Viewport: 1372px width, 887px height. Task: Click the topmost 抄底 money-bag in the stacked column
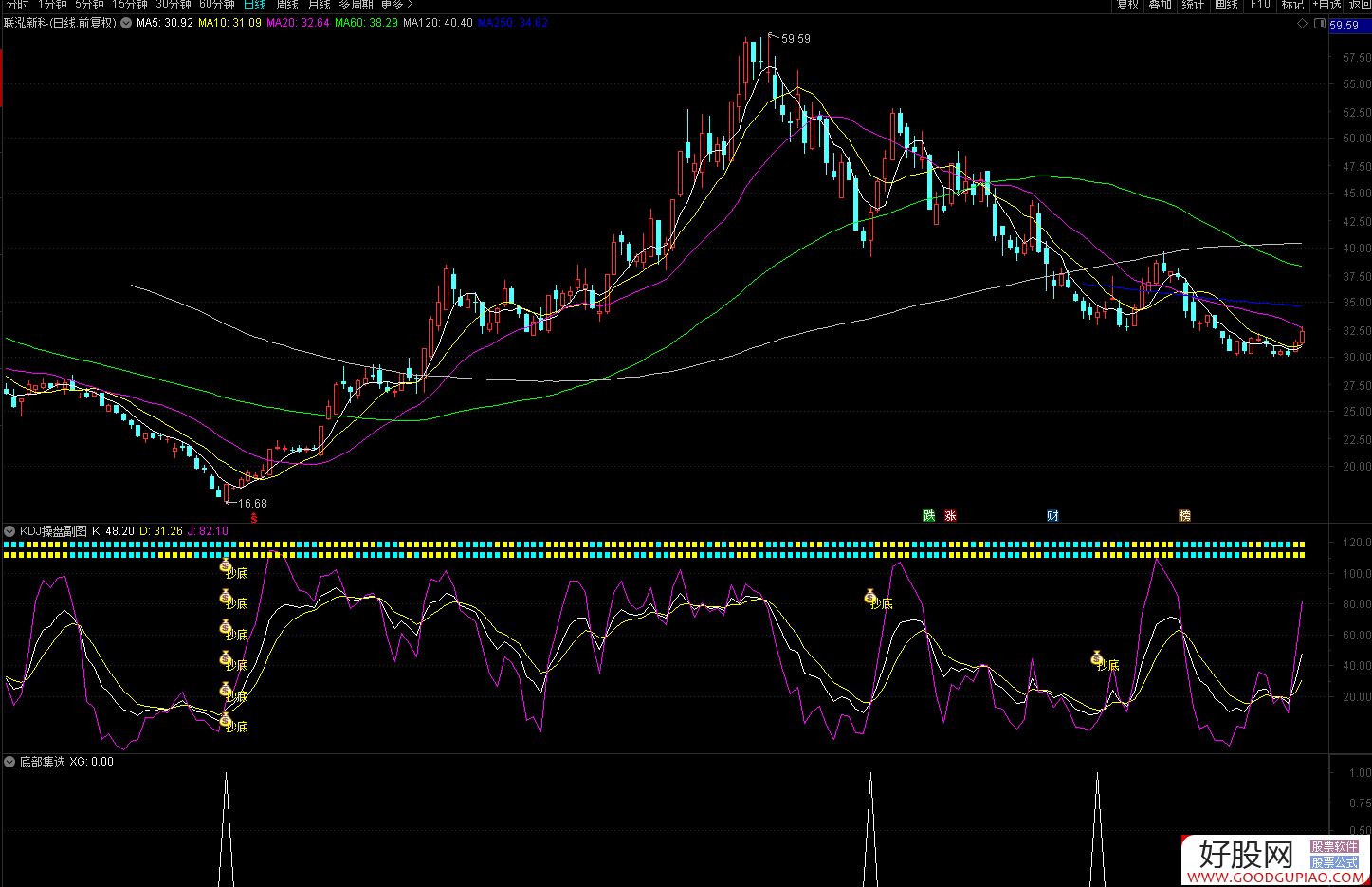(x=226, y=566)
